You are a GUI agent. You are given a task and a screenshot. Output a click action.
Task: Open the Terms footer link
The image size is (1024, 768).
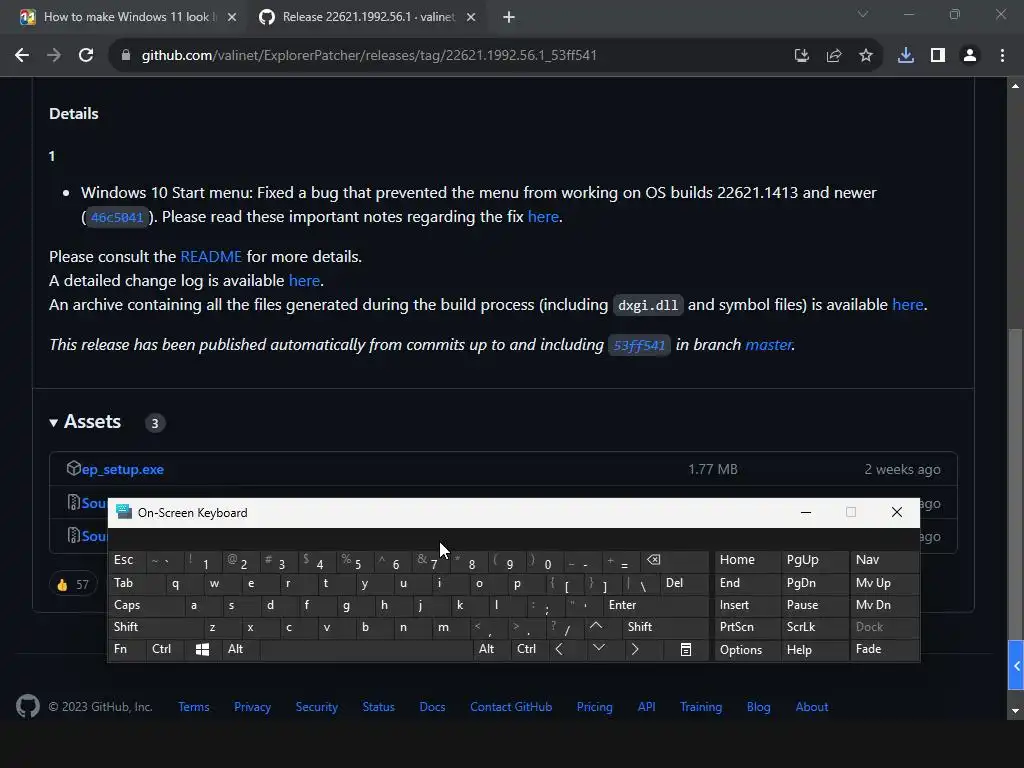coord(194,707)
